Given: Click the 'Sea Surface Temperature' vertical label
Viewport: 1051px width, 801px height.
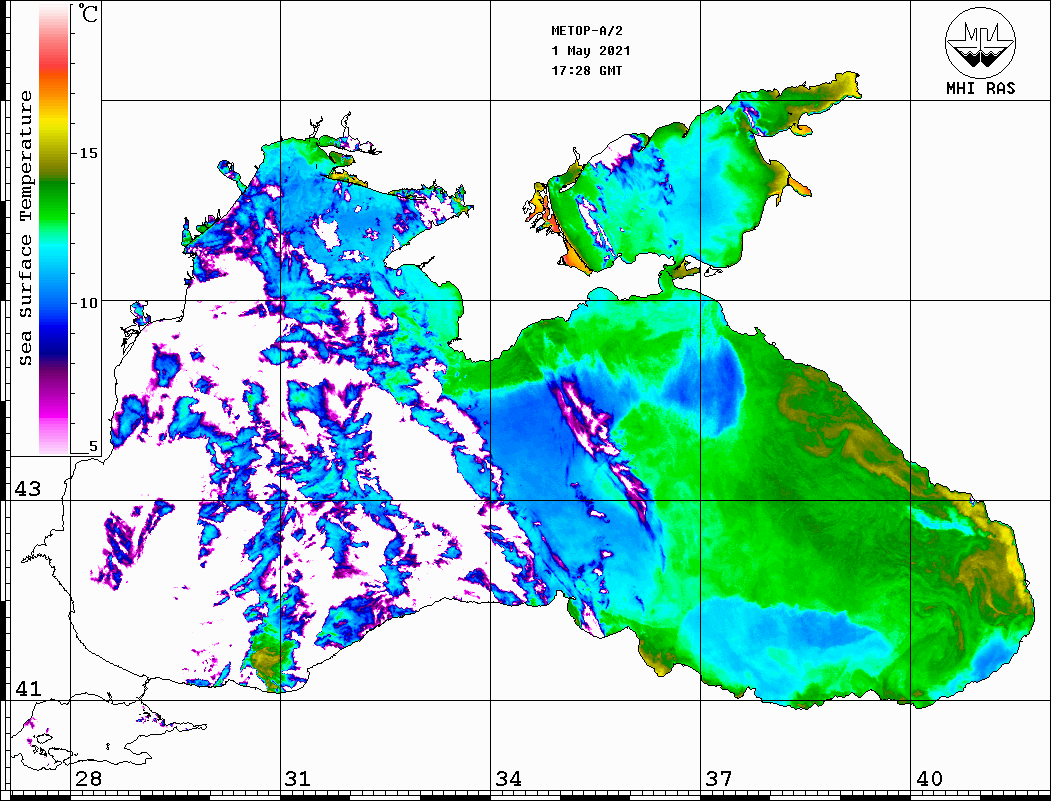Looking at the screenshot, I should point(25,228).
